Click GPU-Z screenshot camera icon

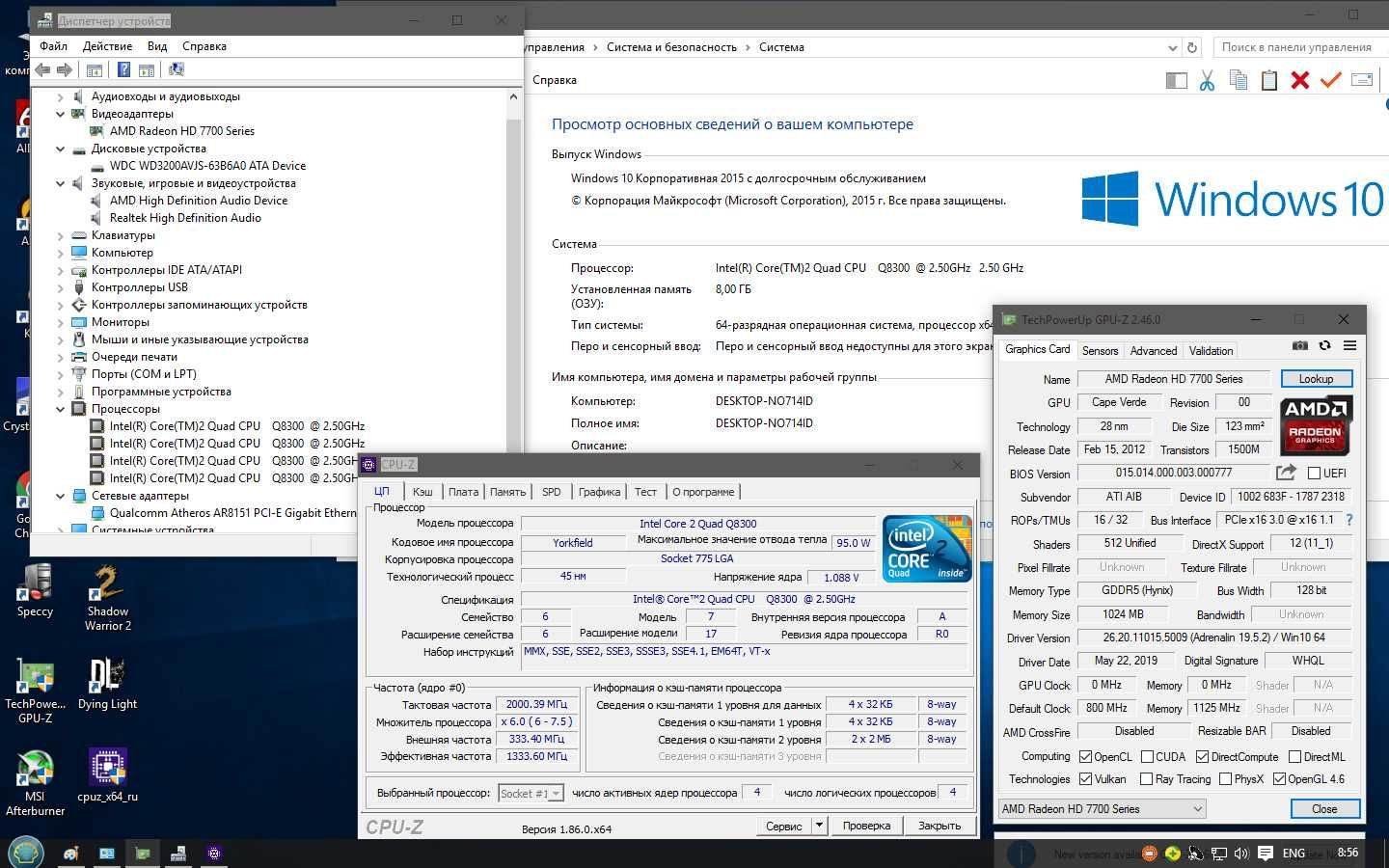pyautogui.click(x=1300, y=345)
